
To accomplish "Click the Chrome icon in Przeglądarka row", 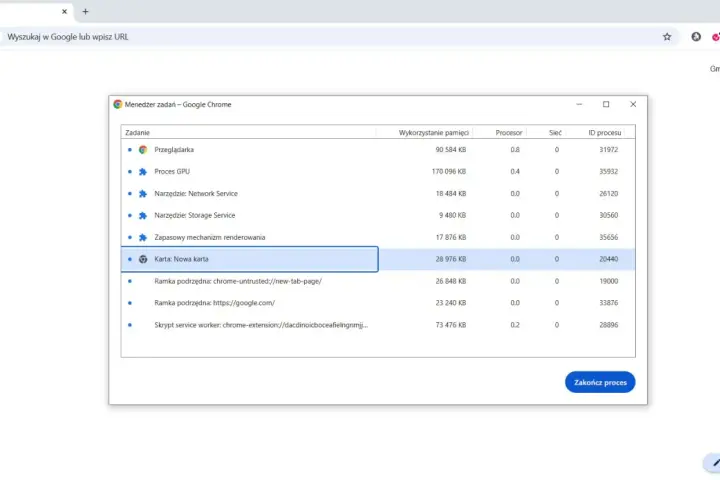I will pyautogui.click(x=143, y=150).
